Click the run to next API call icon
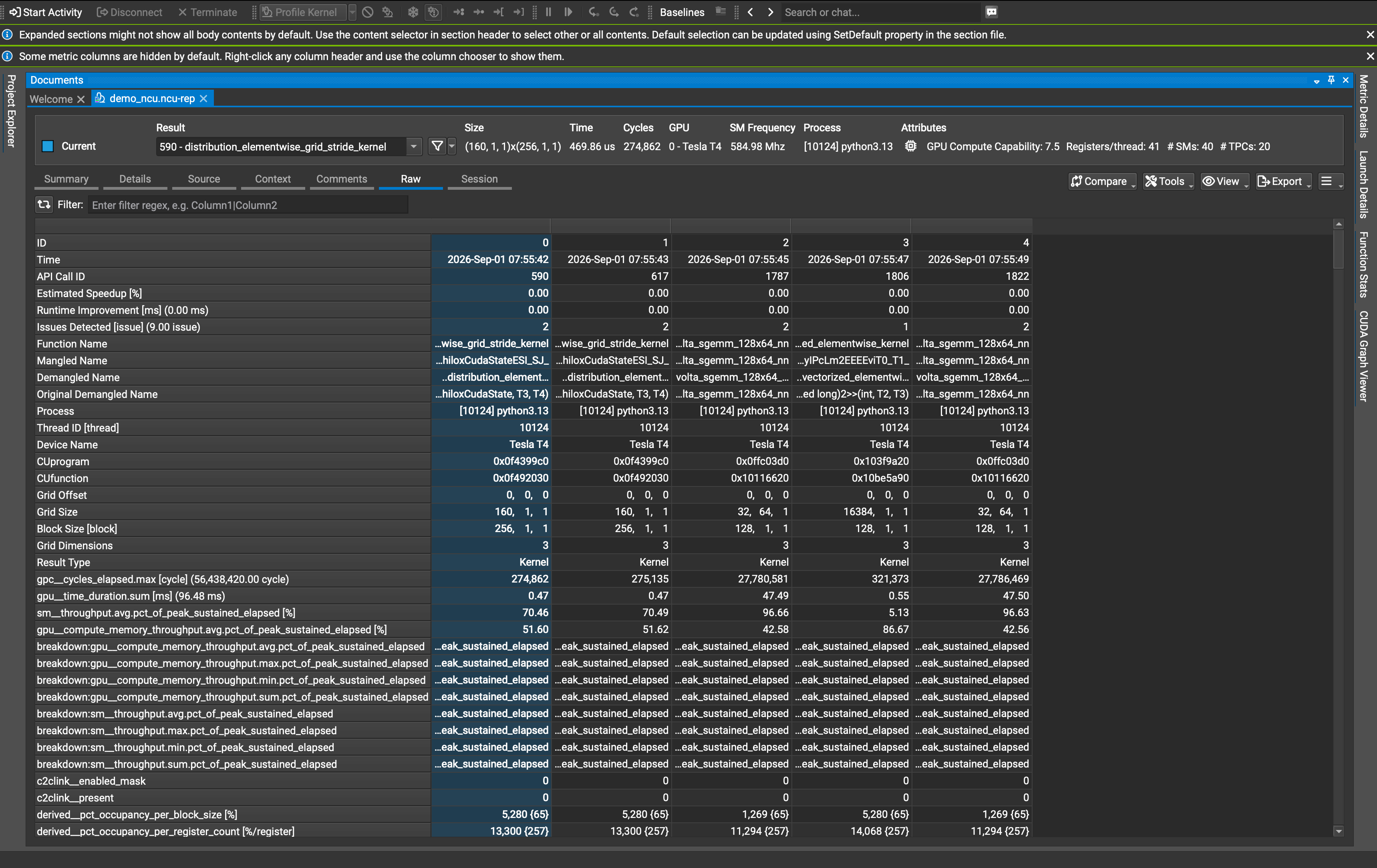1377x868 pixels. coord(479,12)
